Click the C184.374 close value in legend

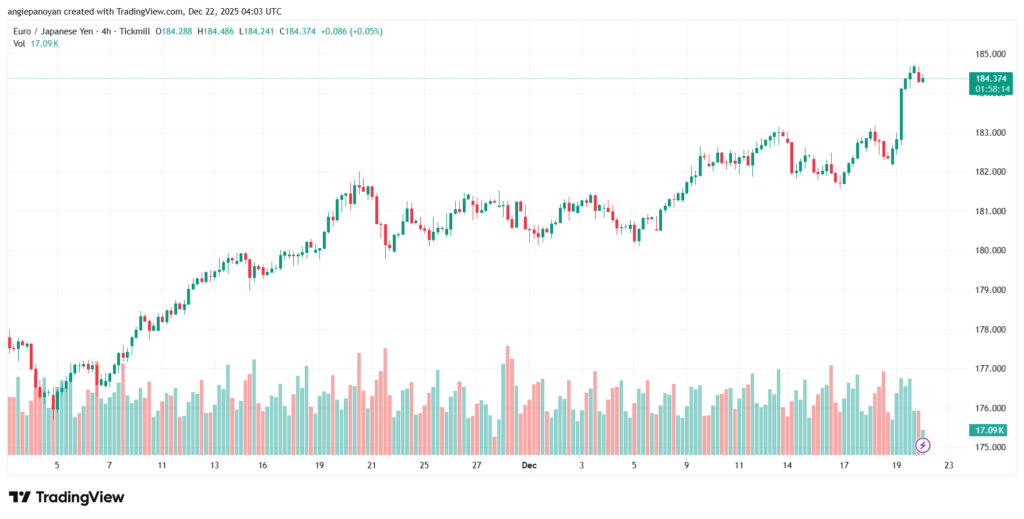[x=297, y=31]
